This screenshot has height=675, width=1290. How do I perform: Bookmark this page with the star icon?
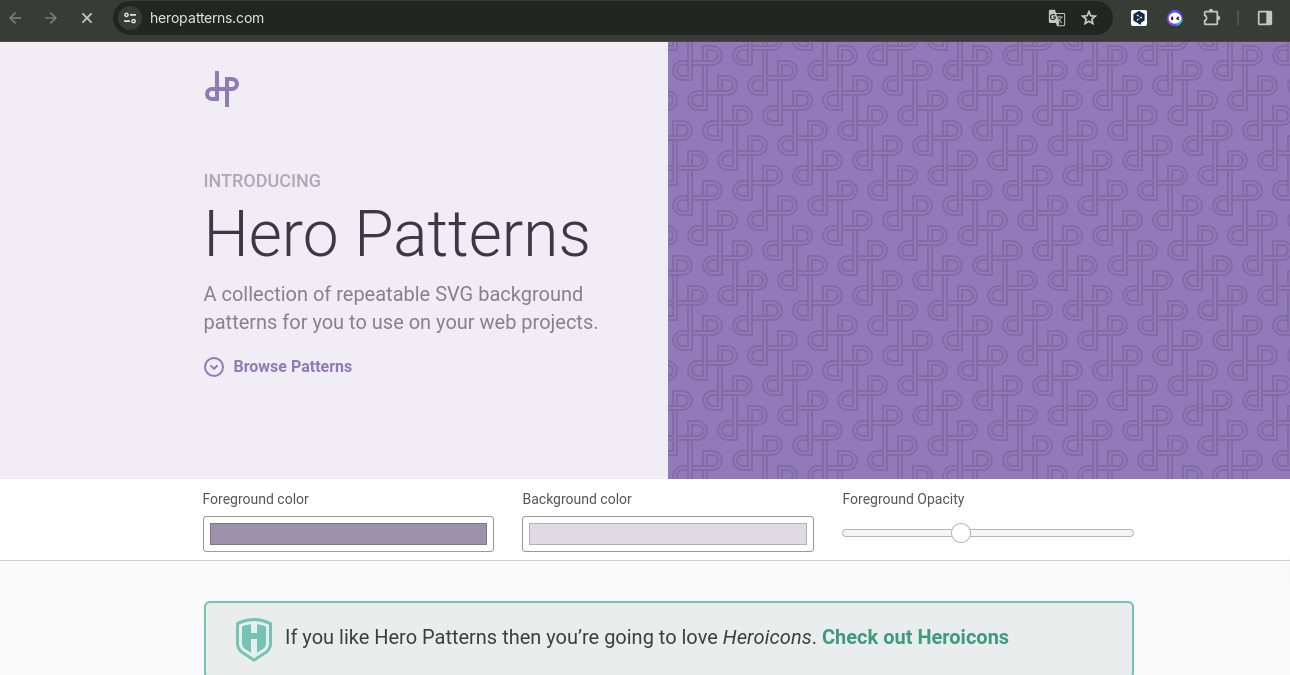1089,18
